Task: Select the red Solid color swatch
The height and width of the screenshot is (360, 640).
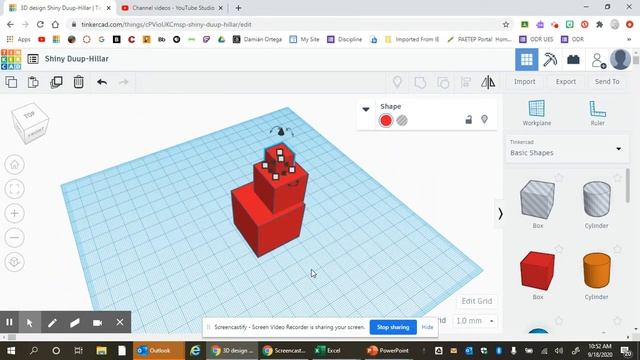Action: pyautogui.click(x=386, y=120)
